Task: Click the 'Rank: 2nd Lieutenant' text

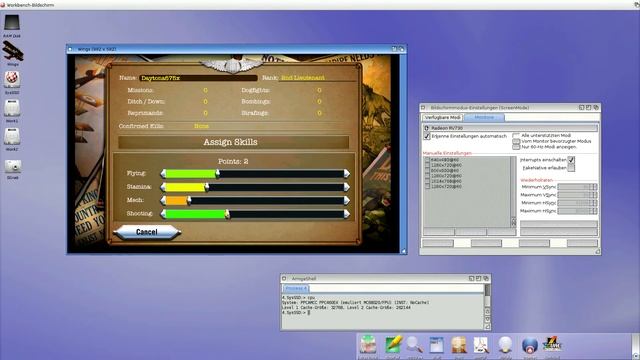Action: 293,78
